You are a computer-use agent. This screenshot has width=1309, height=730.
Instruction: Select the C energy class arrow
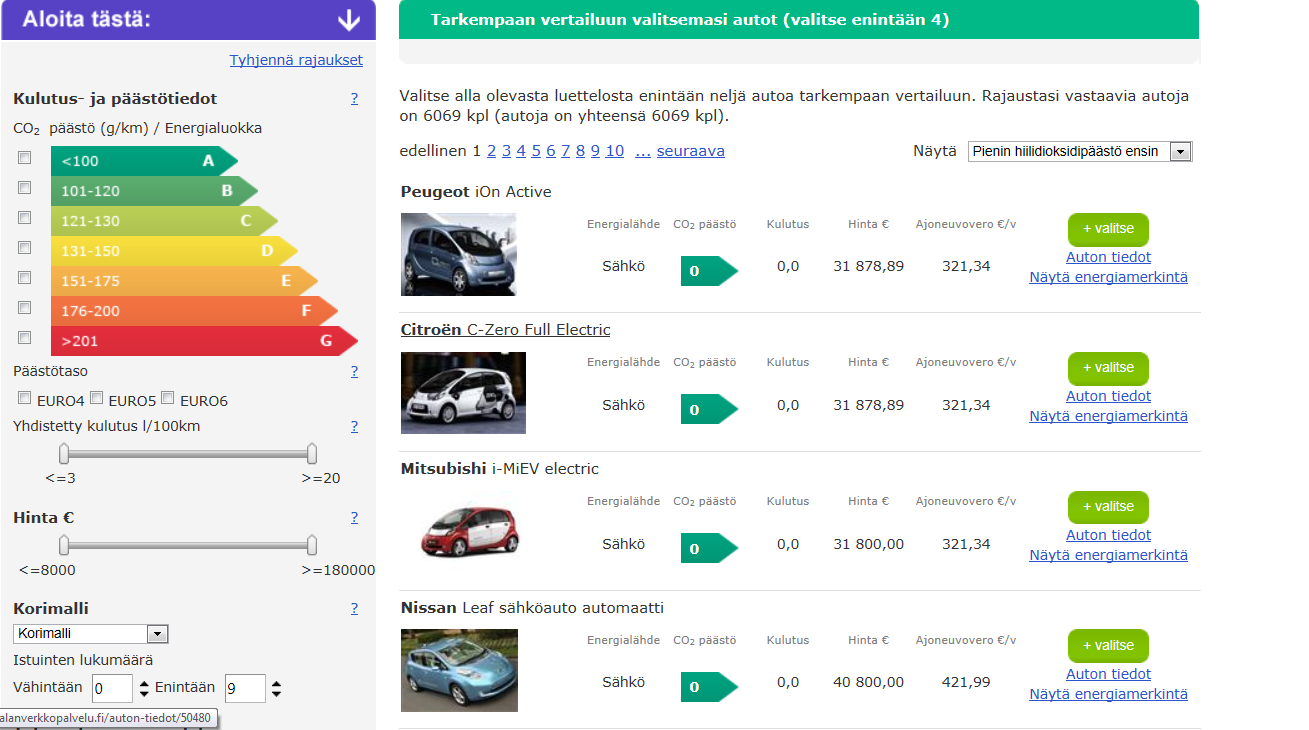[164, 221]
